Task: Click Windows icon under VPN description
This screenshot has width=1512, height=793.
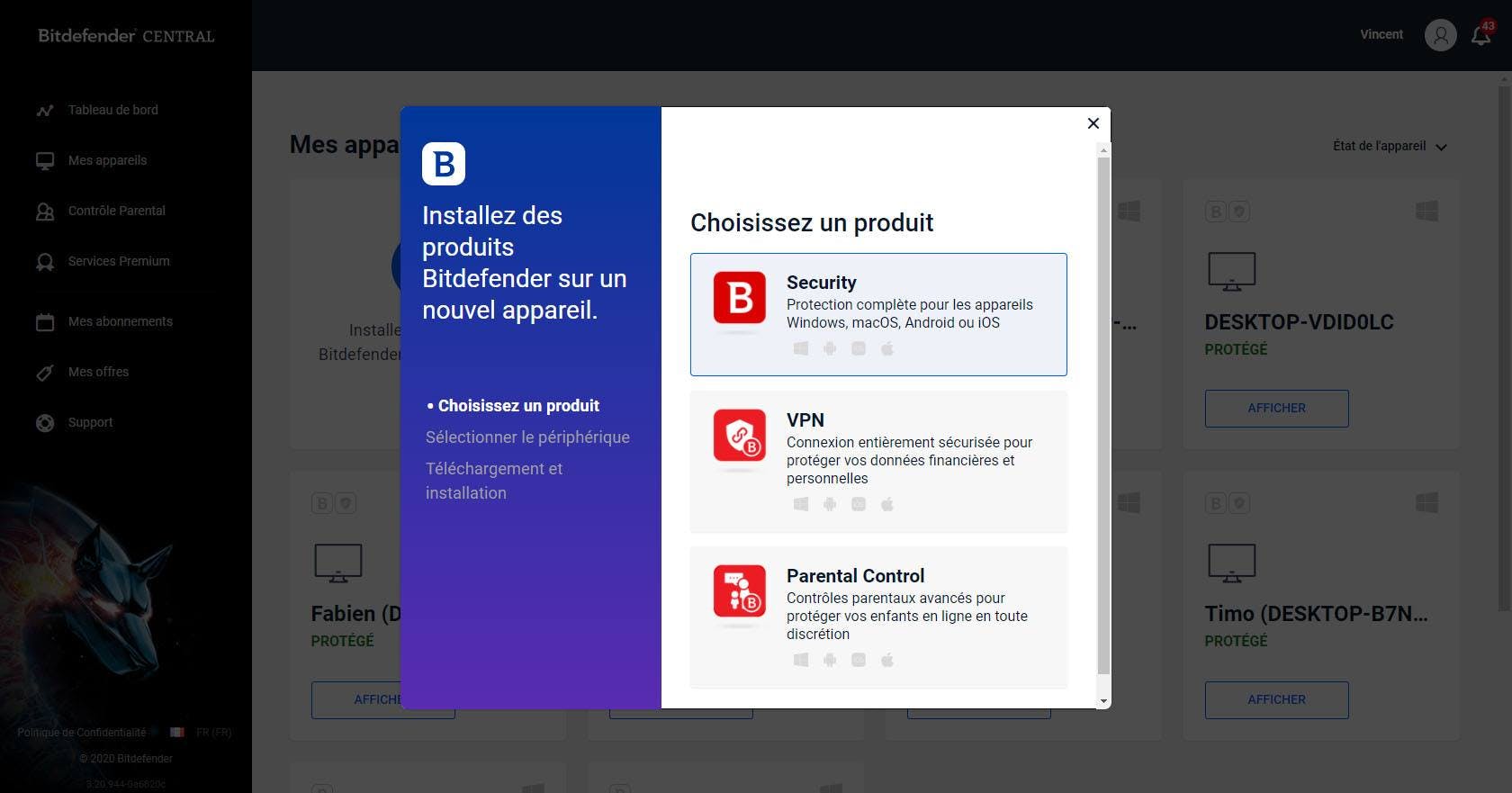Action: 801,504
